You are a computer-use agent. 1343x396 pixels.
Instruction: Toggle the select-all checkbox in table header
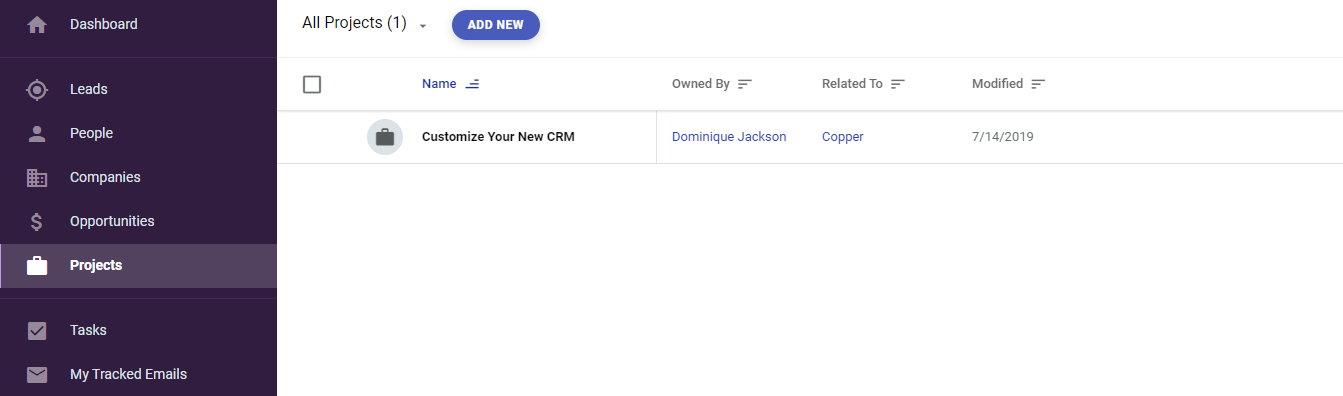[312, 84]
